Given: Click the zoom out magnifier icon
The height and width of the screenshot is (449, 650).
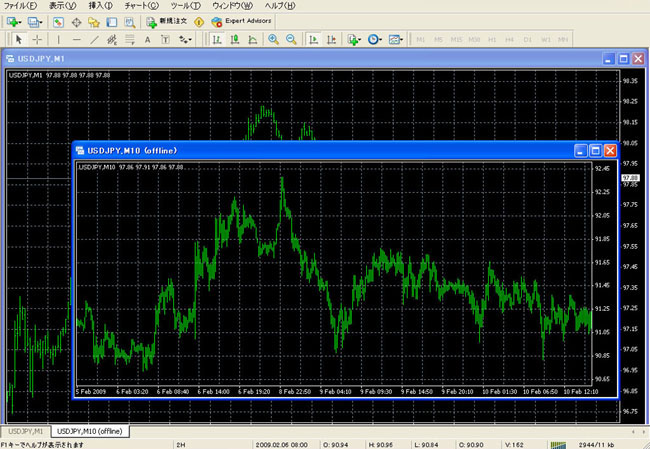Looking at the screenshot, I should [x=291, y=39].
